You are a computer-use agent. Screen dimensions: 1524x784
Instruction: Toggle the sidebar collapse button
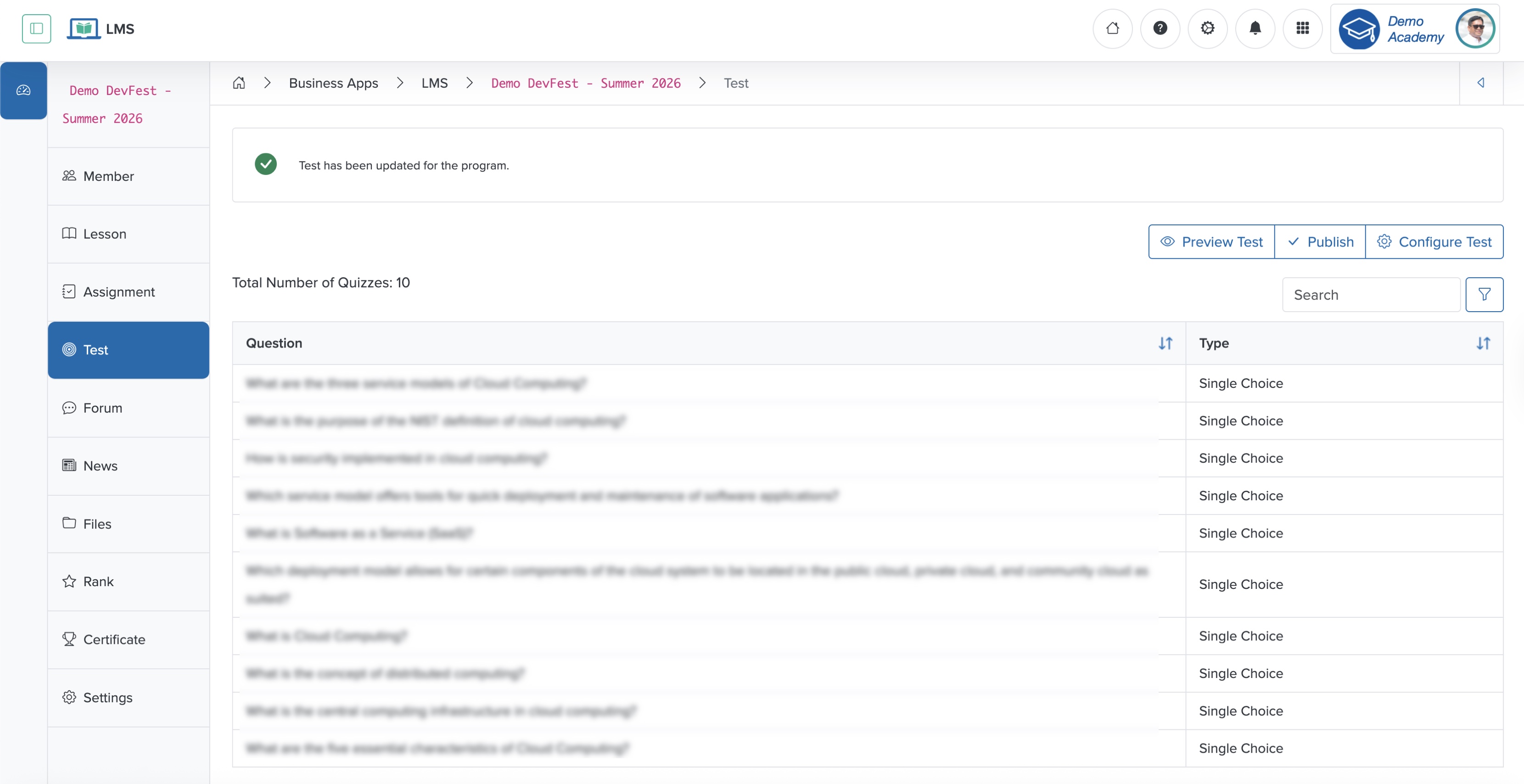click(36, 28)
